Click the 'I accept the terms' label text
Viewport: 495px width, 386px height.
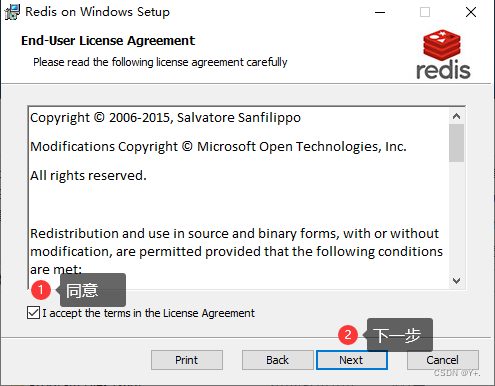[148, 313]
